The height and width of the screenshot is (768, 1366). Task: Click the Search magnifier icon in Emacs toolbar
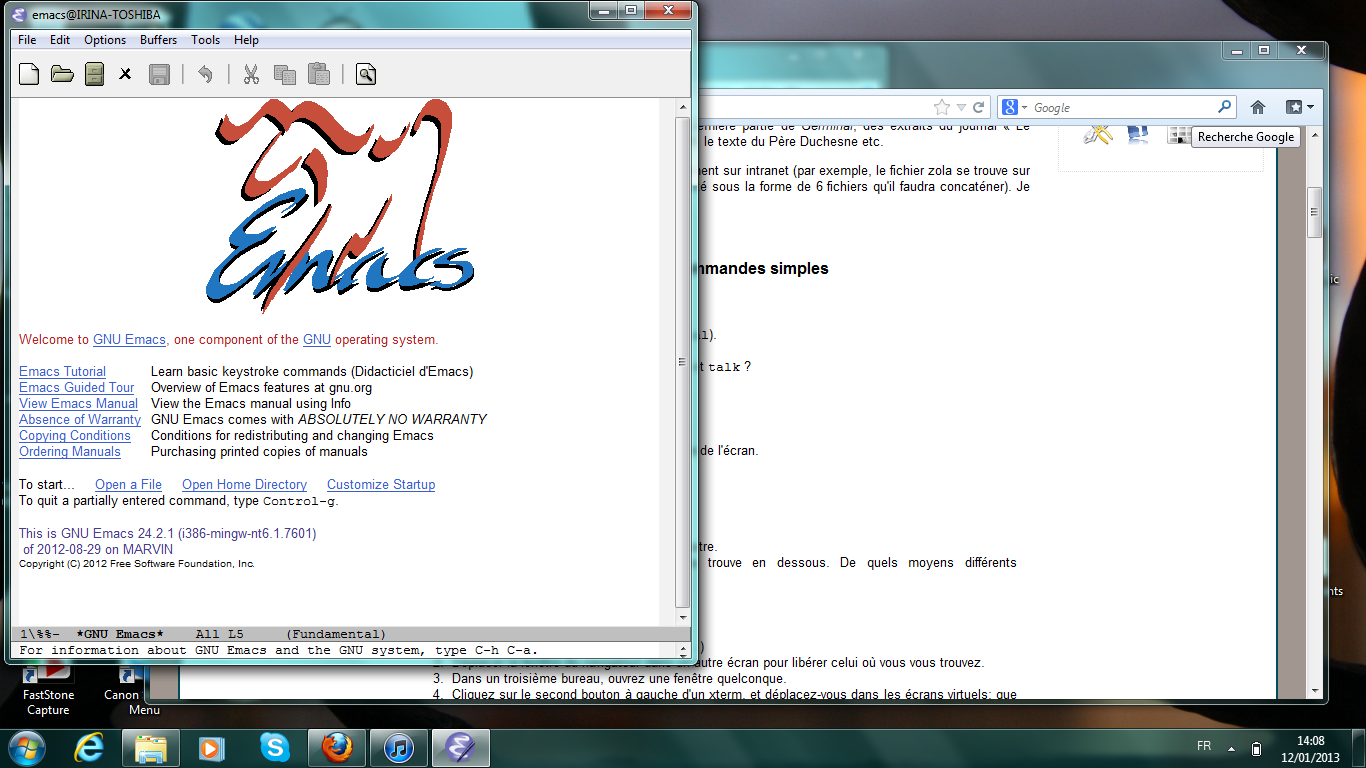click(x=366, y=74)
